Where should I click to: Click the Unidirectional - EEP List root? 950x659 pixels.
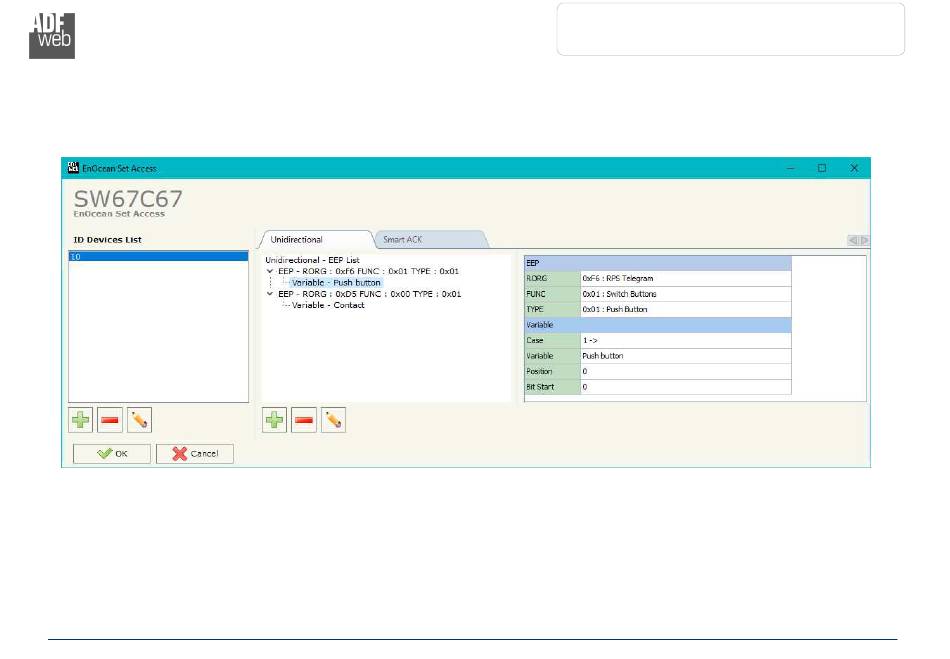coord(312,260)
